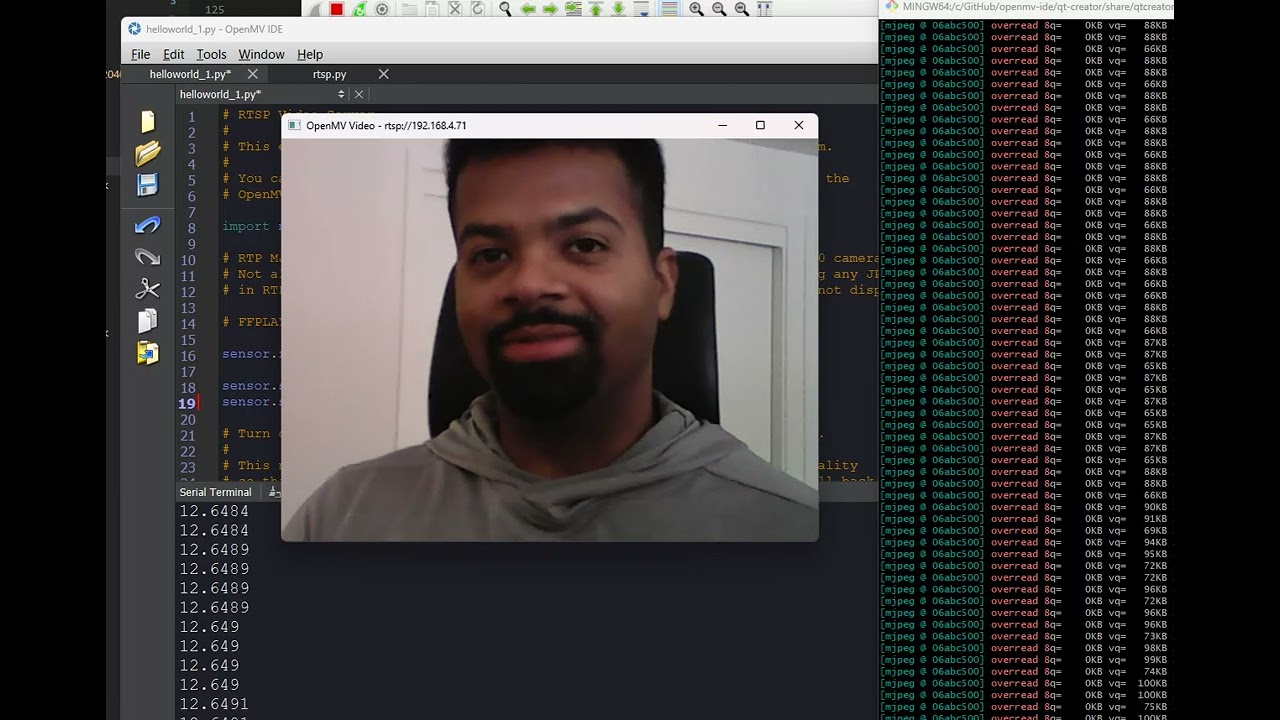Click line number 16 in editor gutter

coord(188,356)
